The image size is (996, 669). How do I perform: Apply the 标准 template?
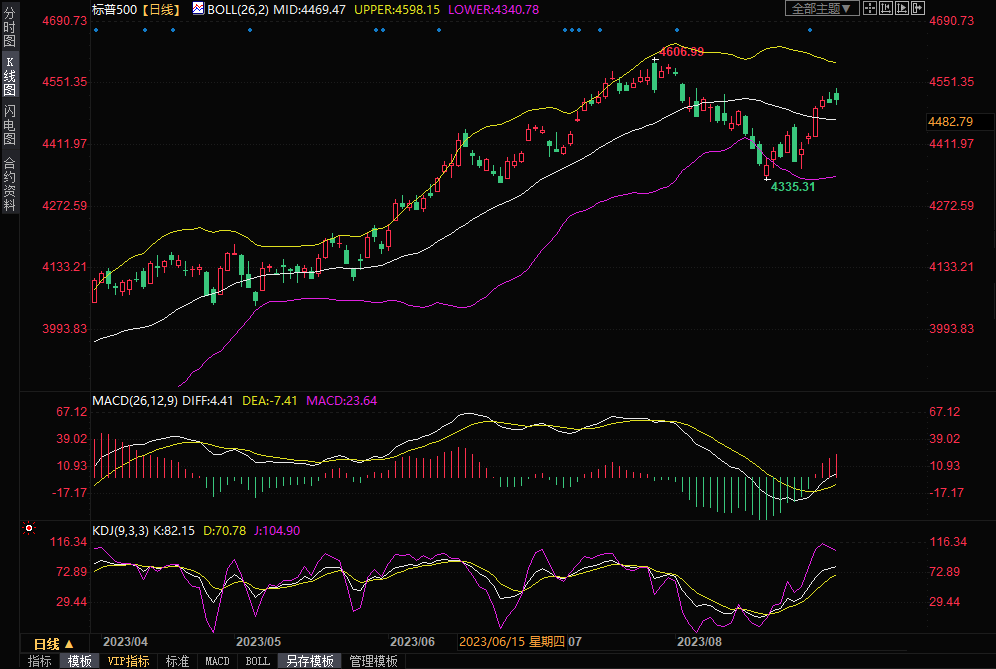tap(177, 661)
